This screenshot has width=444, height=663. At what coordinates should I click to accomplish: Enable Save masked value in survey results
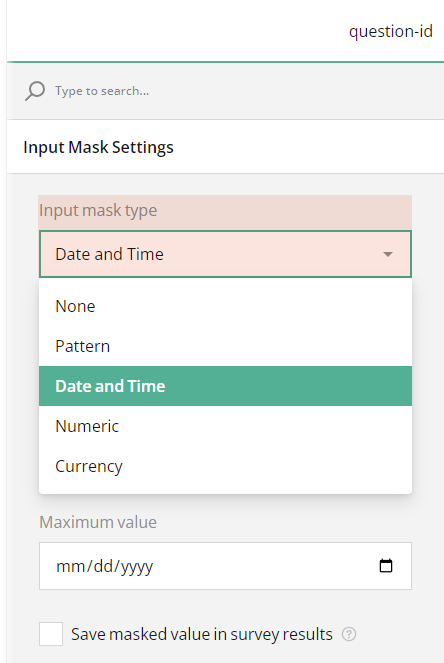point(51,633)
